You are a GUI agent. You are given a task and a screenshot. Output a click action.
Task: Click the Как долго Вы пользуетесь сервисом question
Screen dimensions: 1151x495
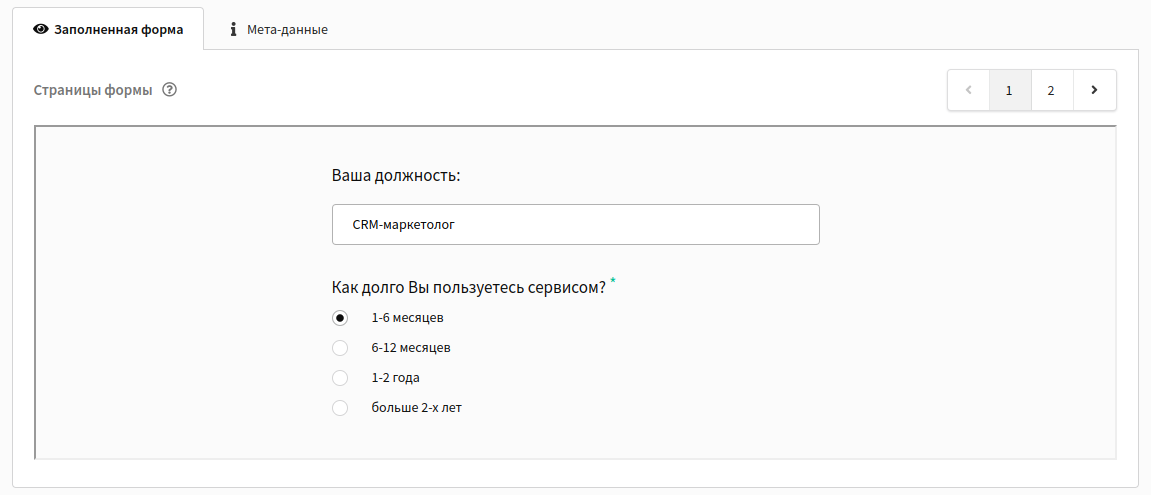(x=468, y=288)
